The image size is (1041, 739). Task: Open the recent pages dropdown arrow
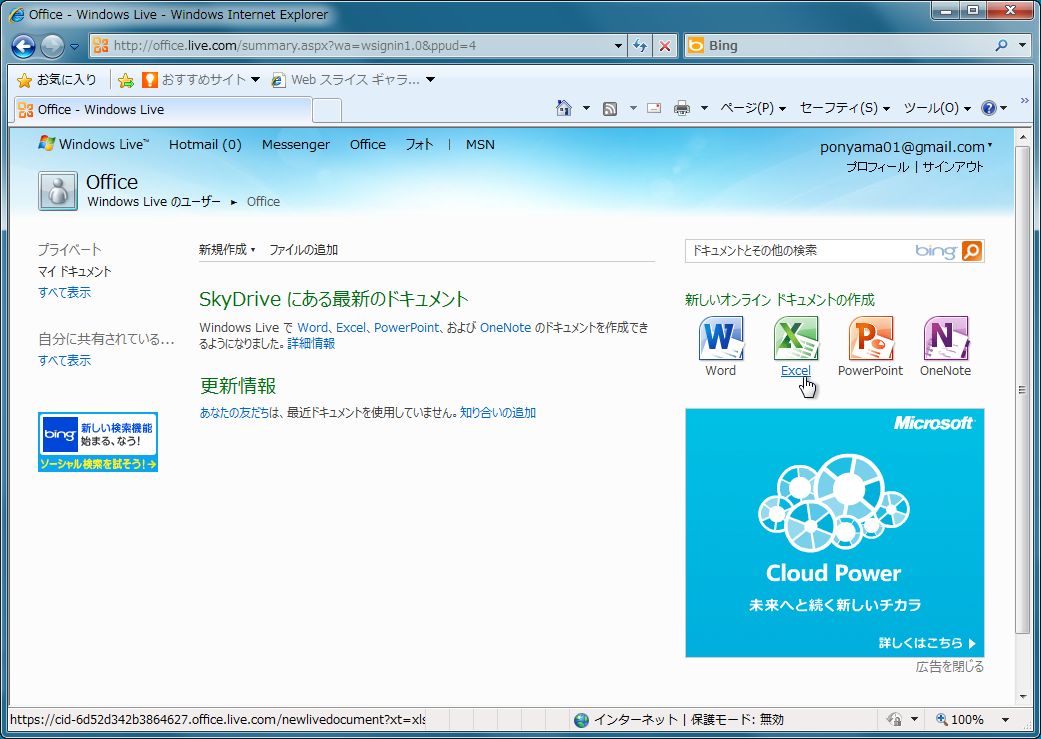point(74,46)
